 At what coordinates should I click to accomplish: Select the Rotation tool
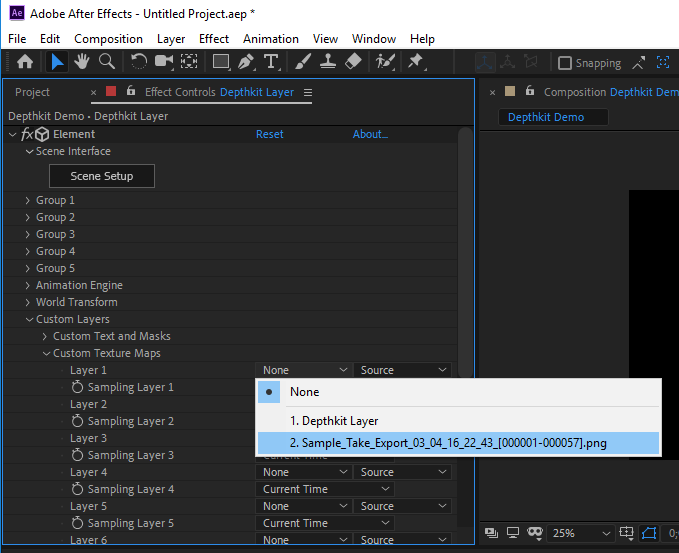(138, 62)
